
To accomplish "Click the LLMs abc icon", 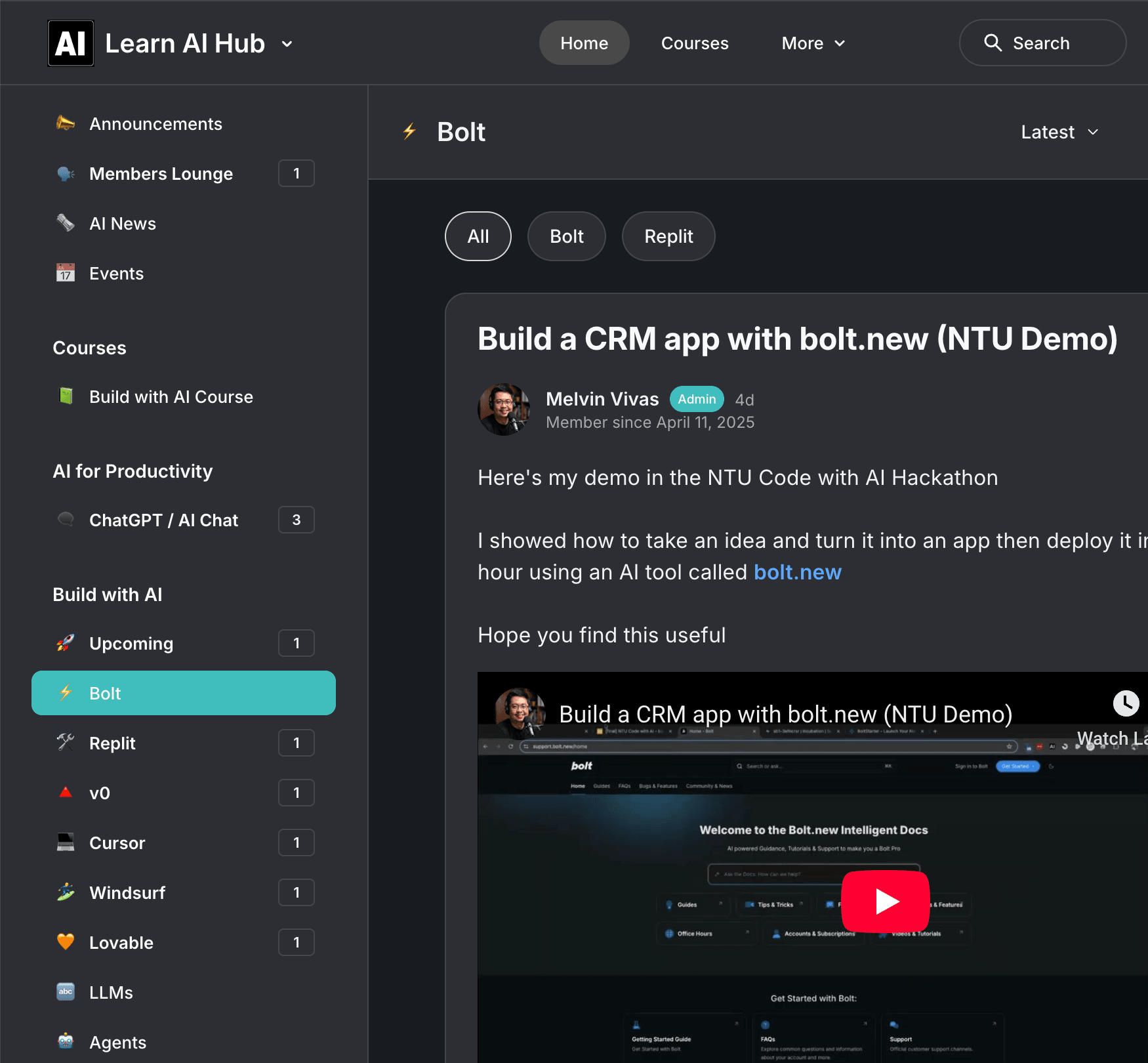I will click(65, 992).
